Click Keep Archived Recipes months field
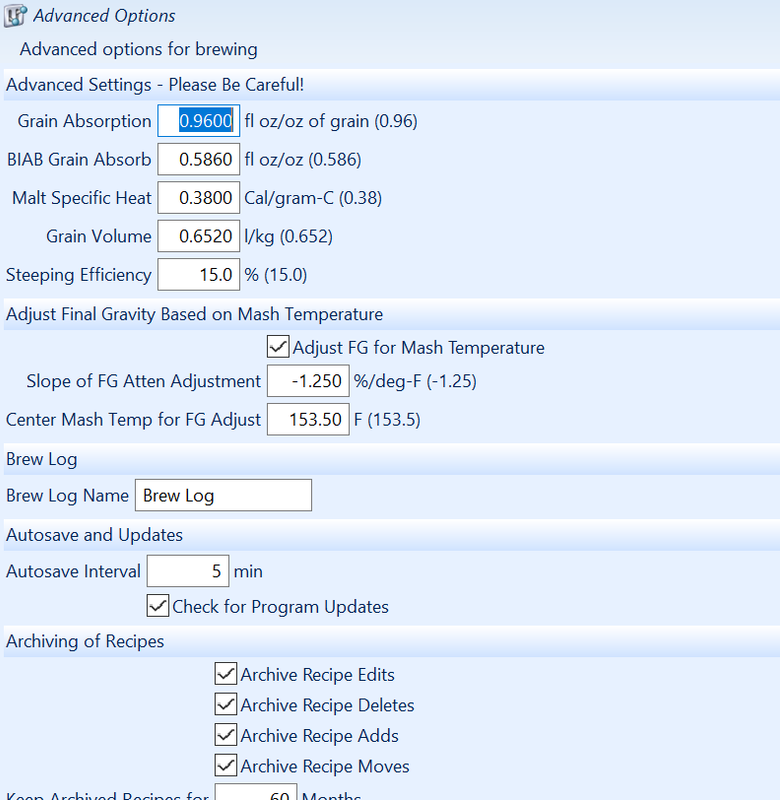 256,792
